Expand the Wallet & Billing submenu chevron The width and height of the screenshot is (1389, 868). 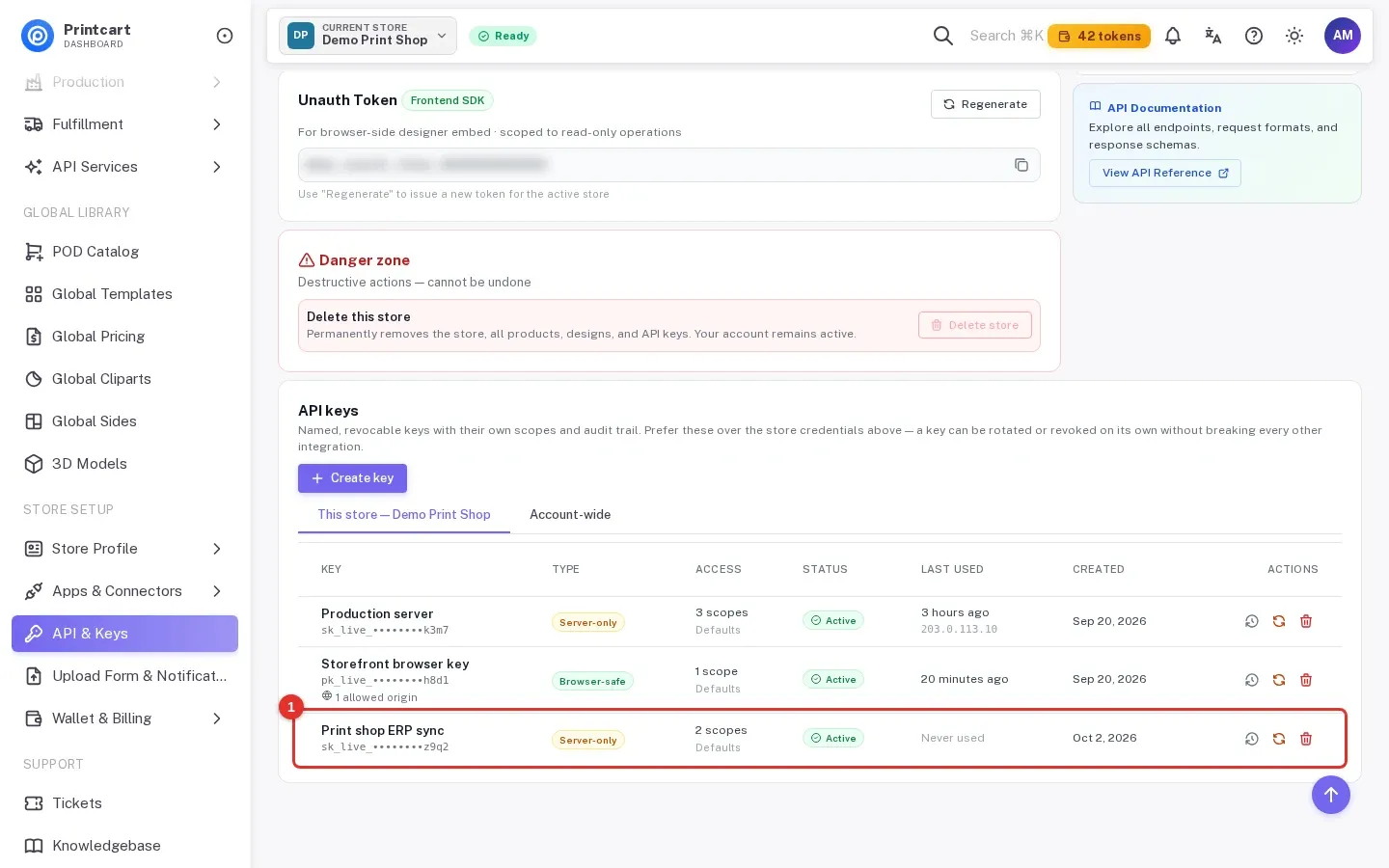[217, 719]
